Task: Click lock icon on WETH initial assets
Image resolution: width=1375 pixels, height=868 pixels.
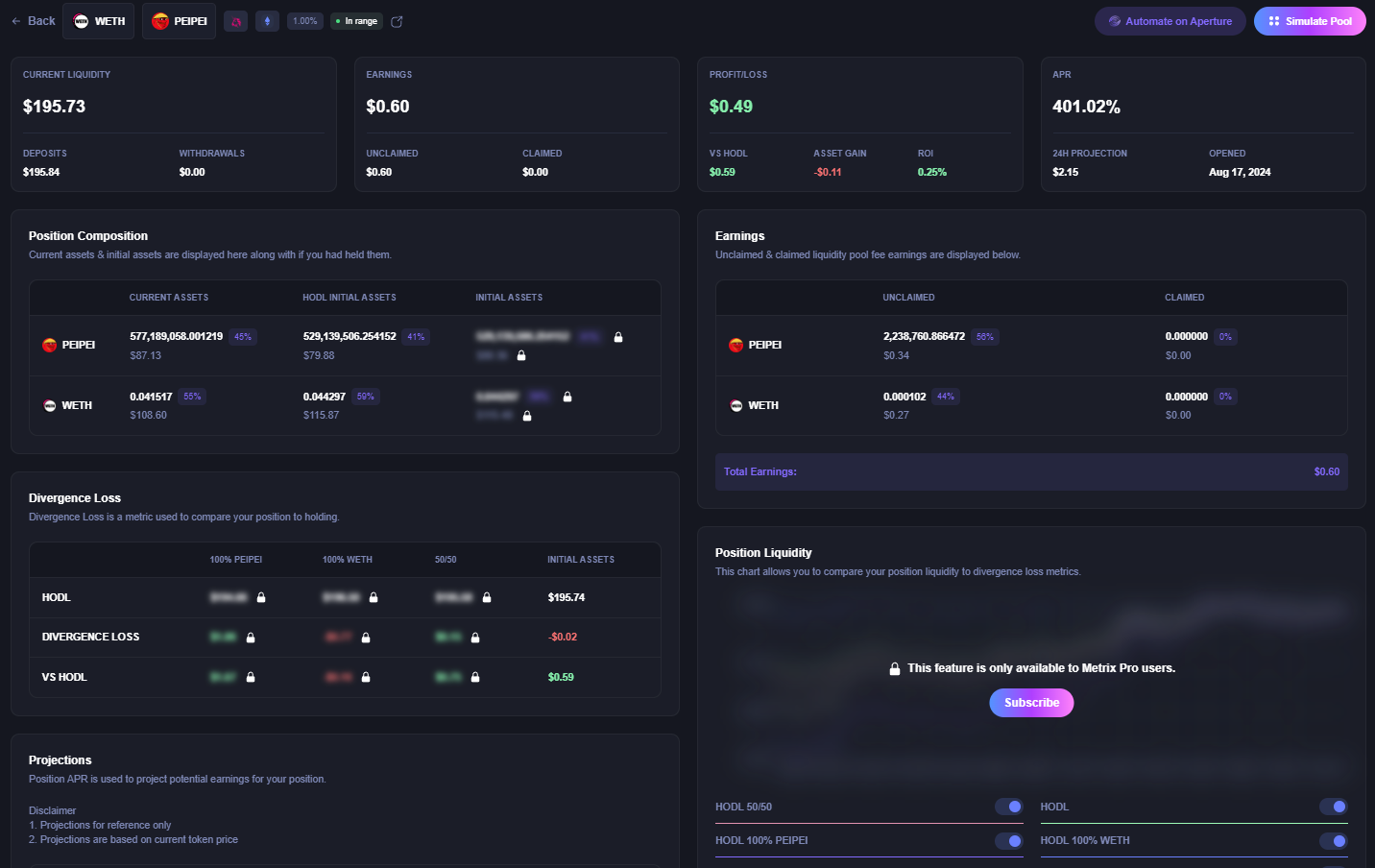Action: (x=567, y=397)
